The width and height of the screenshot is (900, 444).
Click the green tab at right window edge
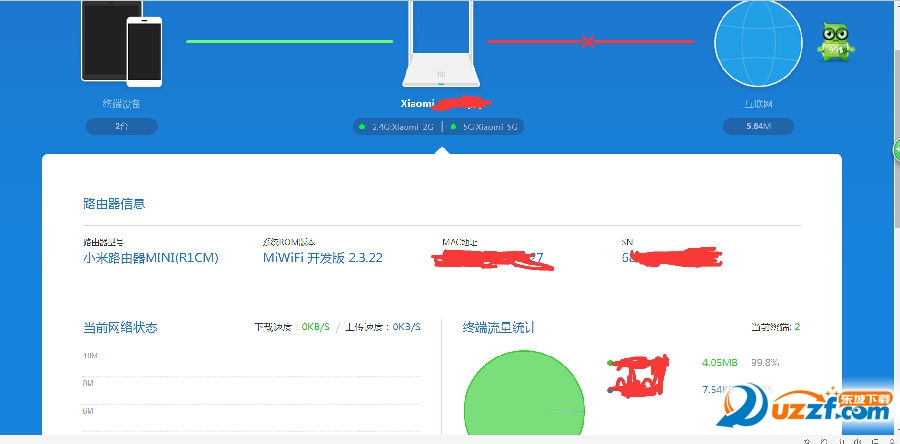(896, 150)
